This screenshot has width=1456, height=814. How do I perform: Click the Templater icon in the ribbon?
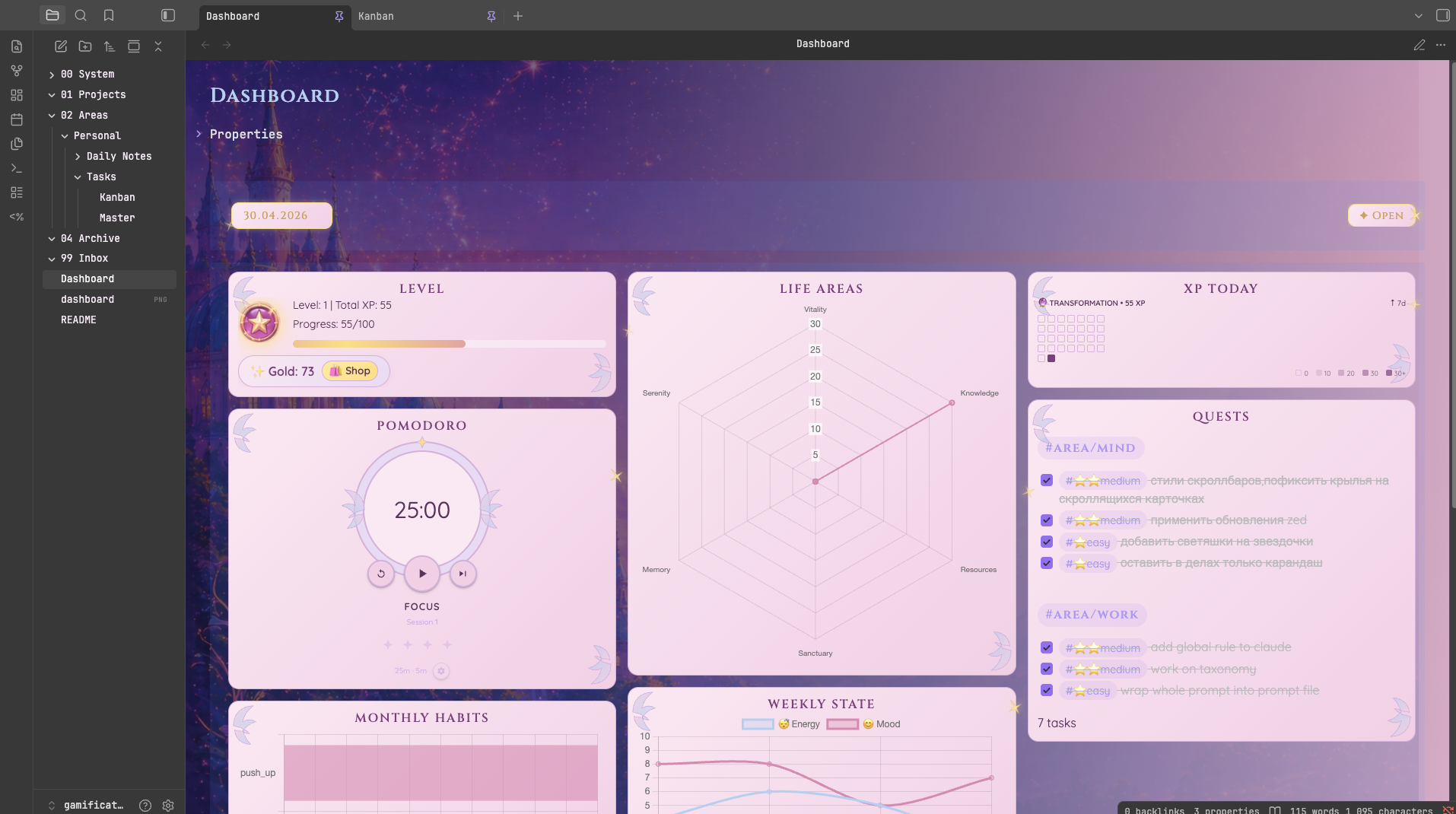pos(17,217)
